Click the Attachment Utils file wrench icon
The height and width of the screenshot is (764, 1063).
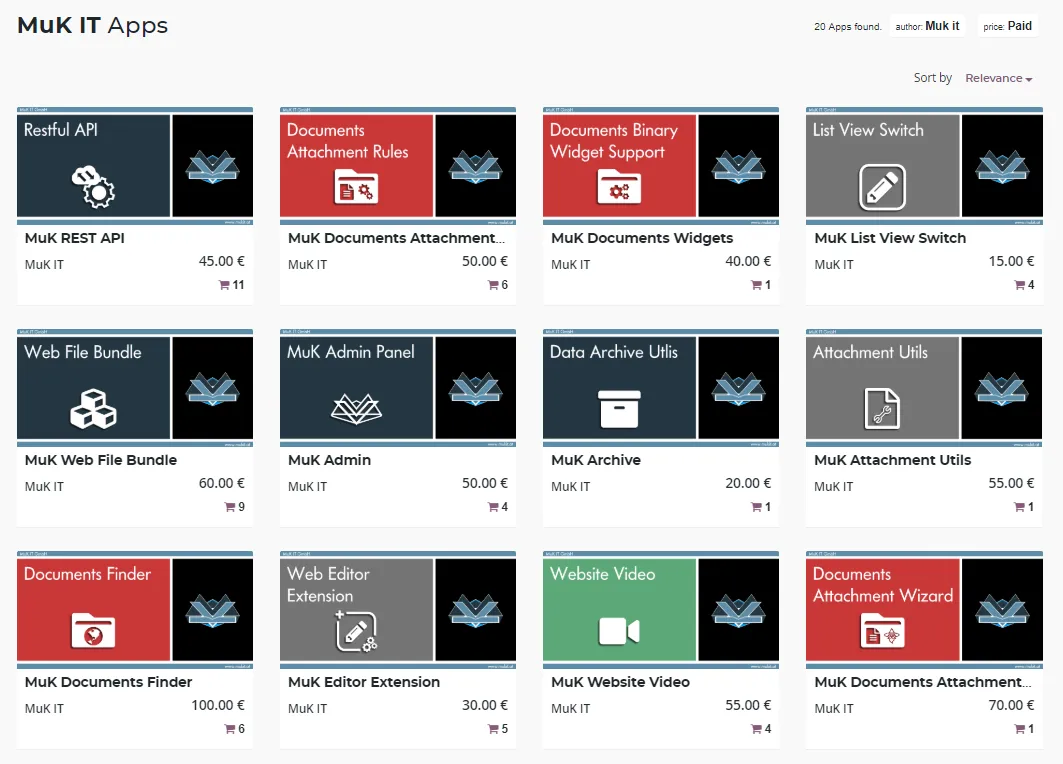(882, 409)
